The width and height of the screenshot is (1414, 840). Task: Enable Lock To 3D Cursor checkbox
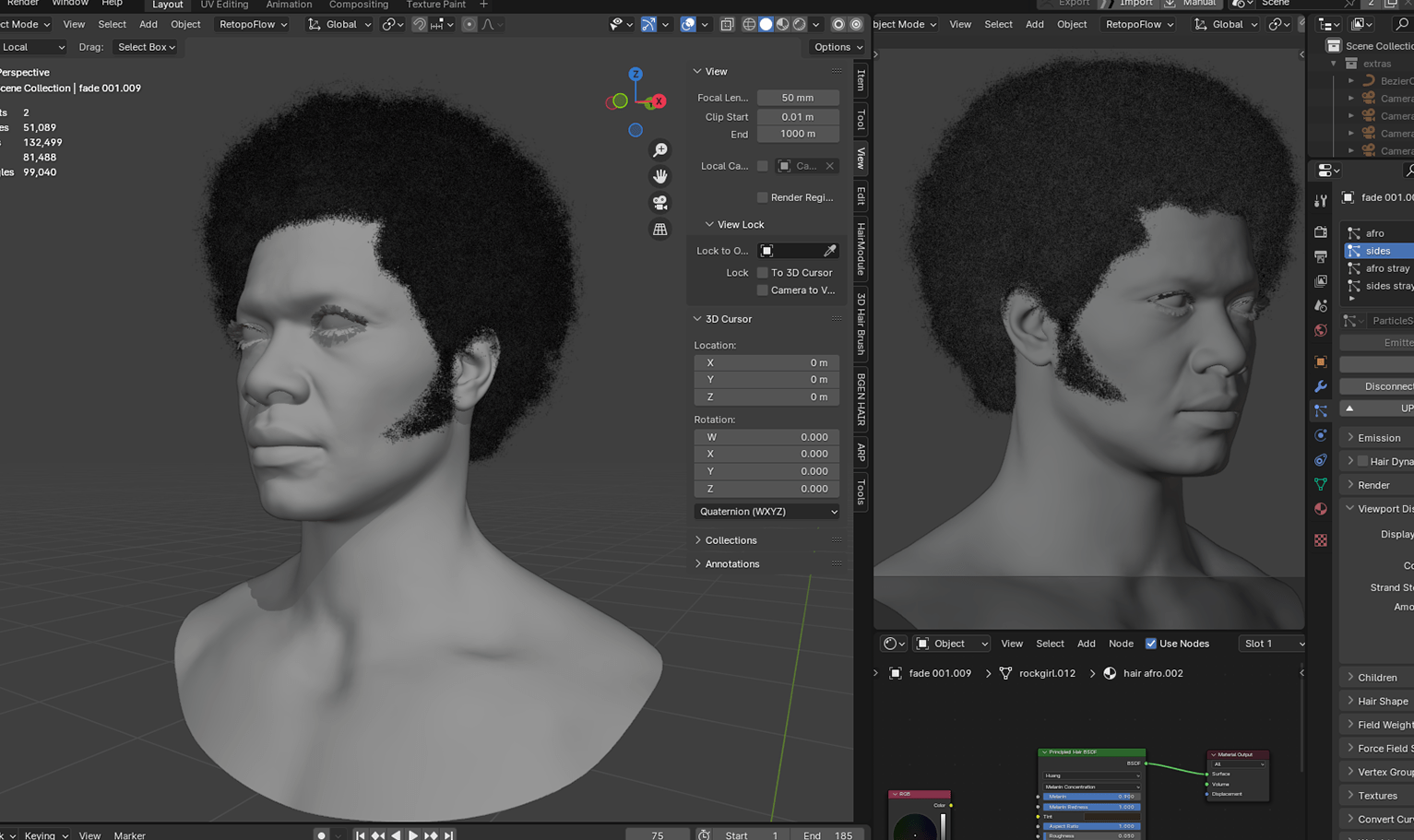(x=762, y=273)
